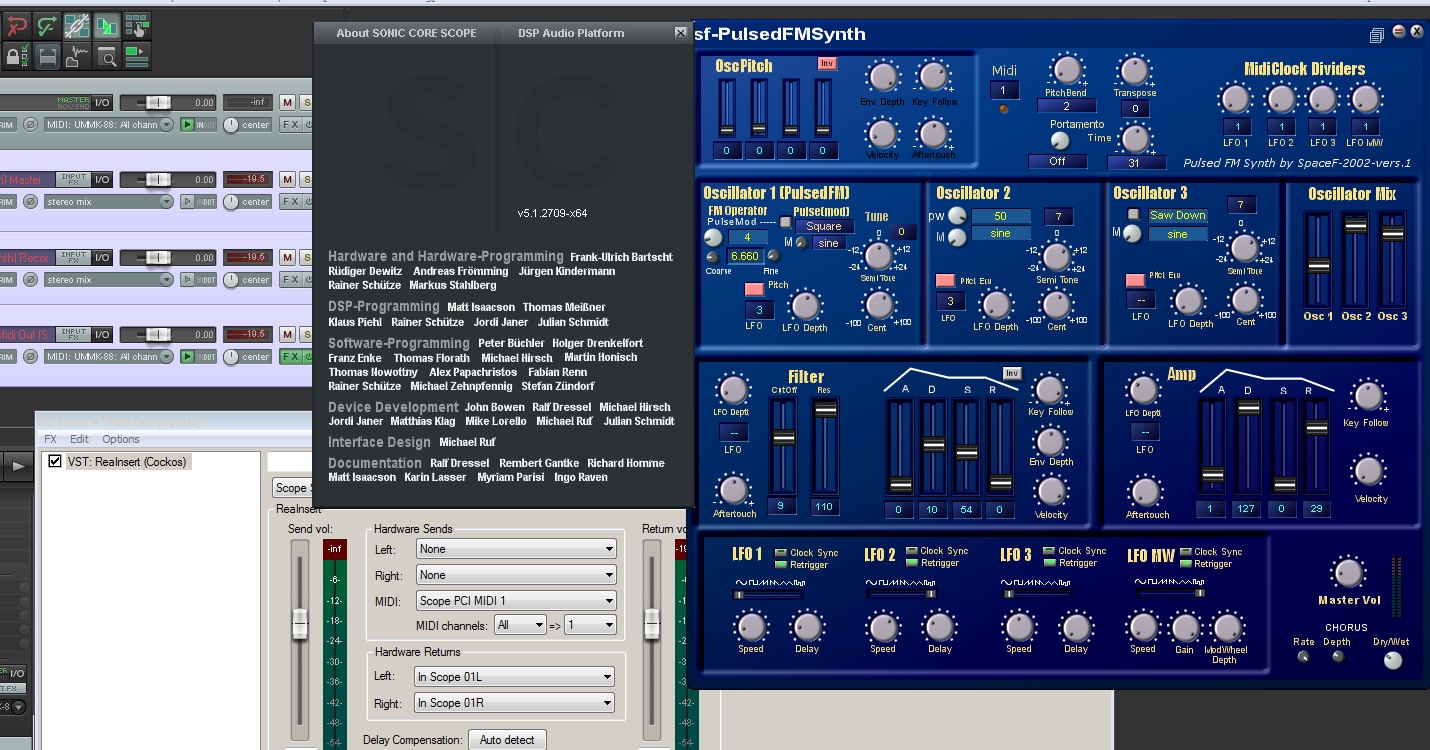Image resolution: width=1430 pixels, height=750 pixels.
Task: Click the Auto detect delay compensation button
Action: [x=507, y=740]
